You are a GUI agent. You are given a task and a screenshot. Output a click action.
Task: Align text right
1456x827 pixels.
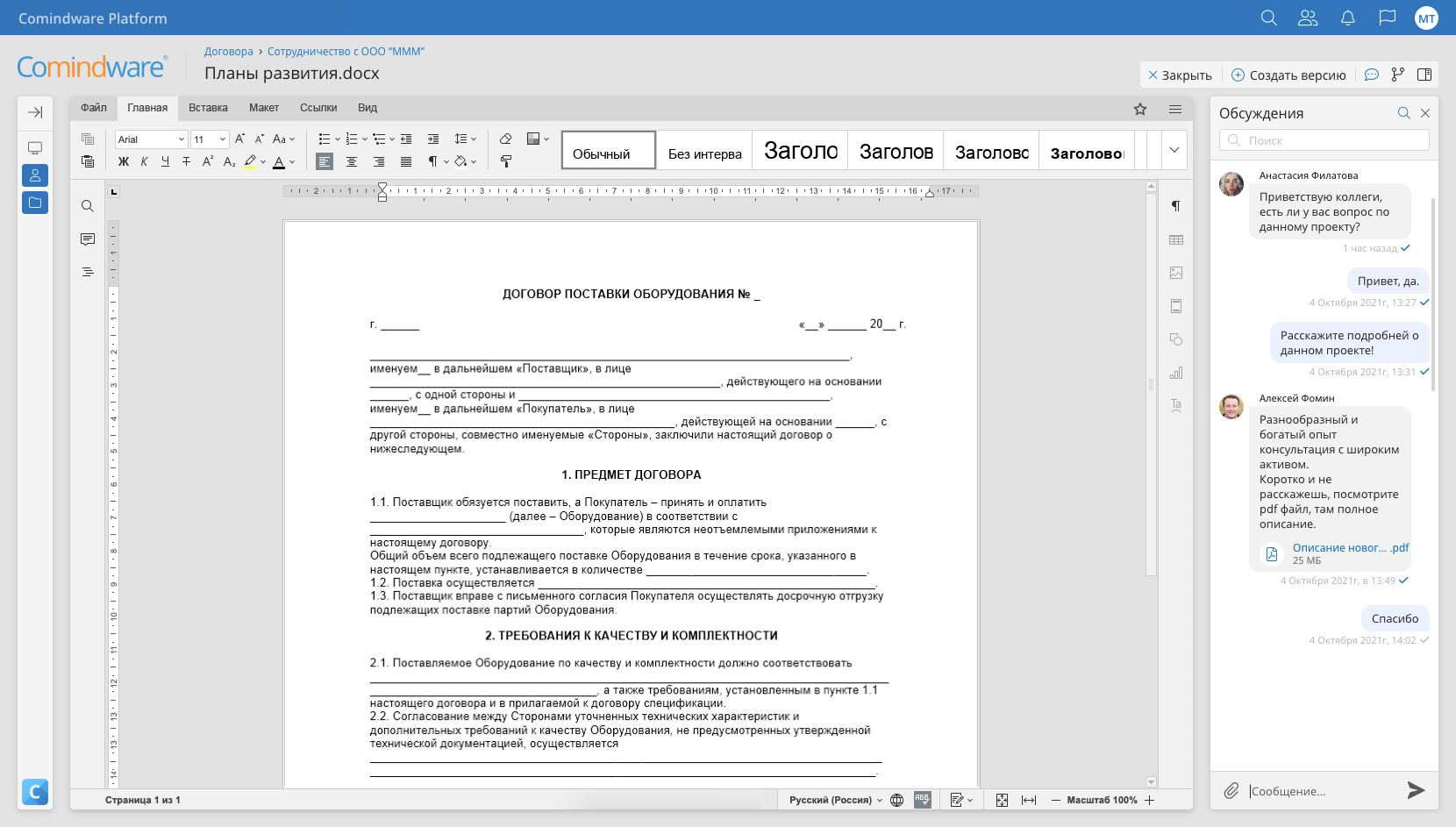[379, 161]
